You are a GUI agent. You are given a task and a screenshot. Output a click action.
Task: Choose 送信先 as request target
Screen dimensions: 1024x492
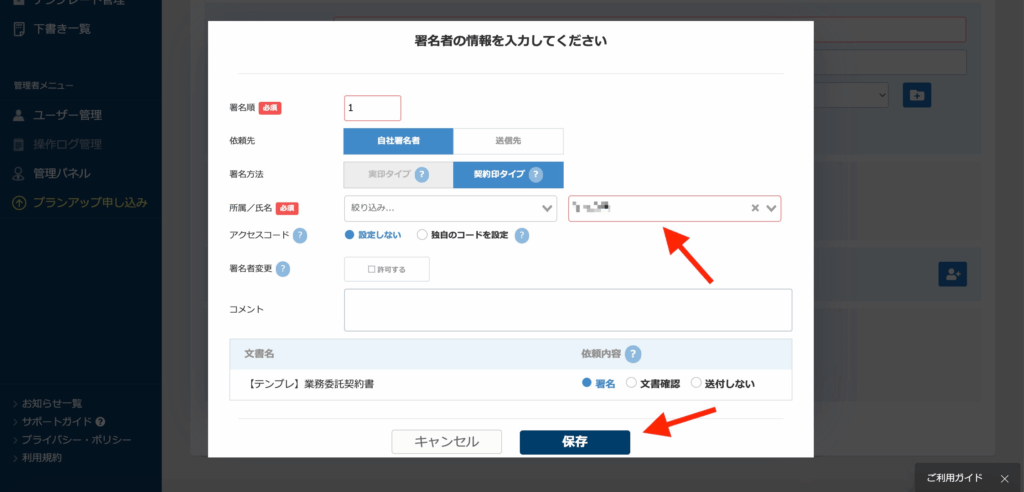point(508,140)
